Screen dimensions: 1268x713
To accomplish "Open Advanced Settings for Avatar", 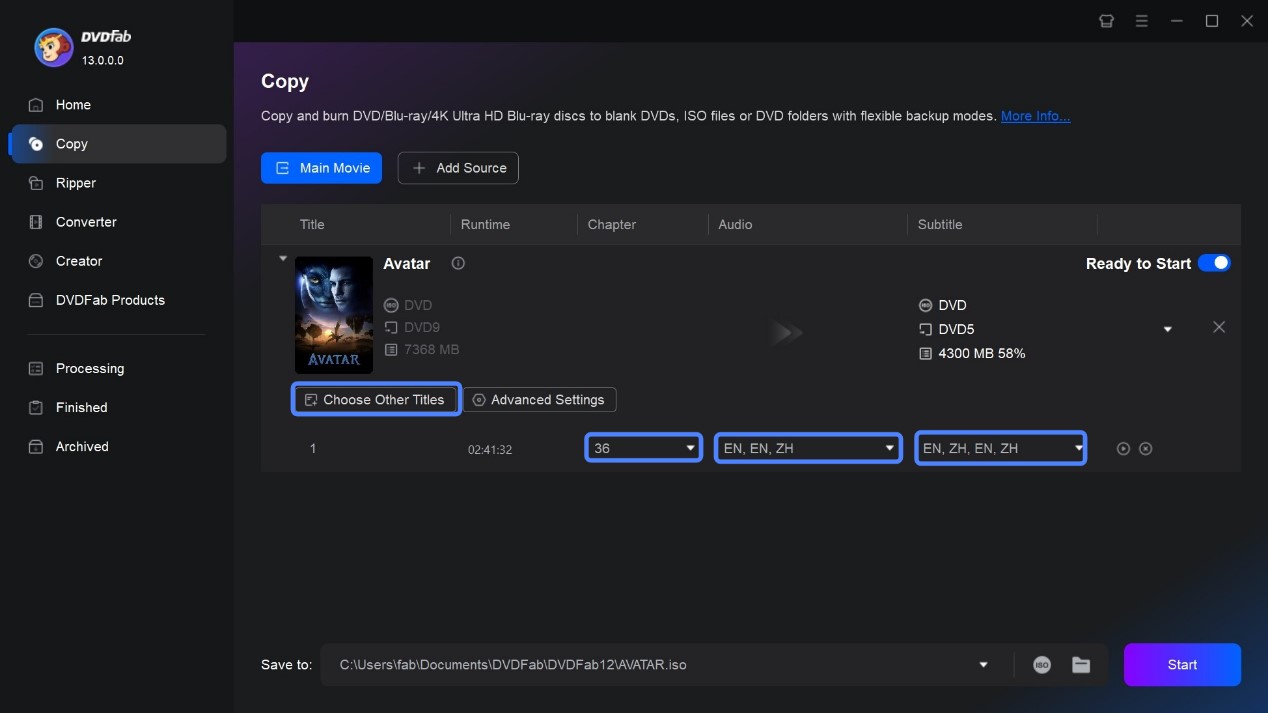I will click(x=540, y=399).
